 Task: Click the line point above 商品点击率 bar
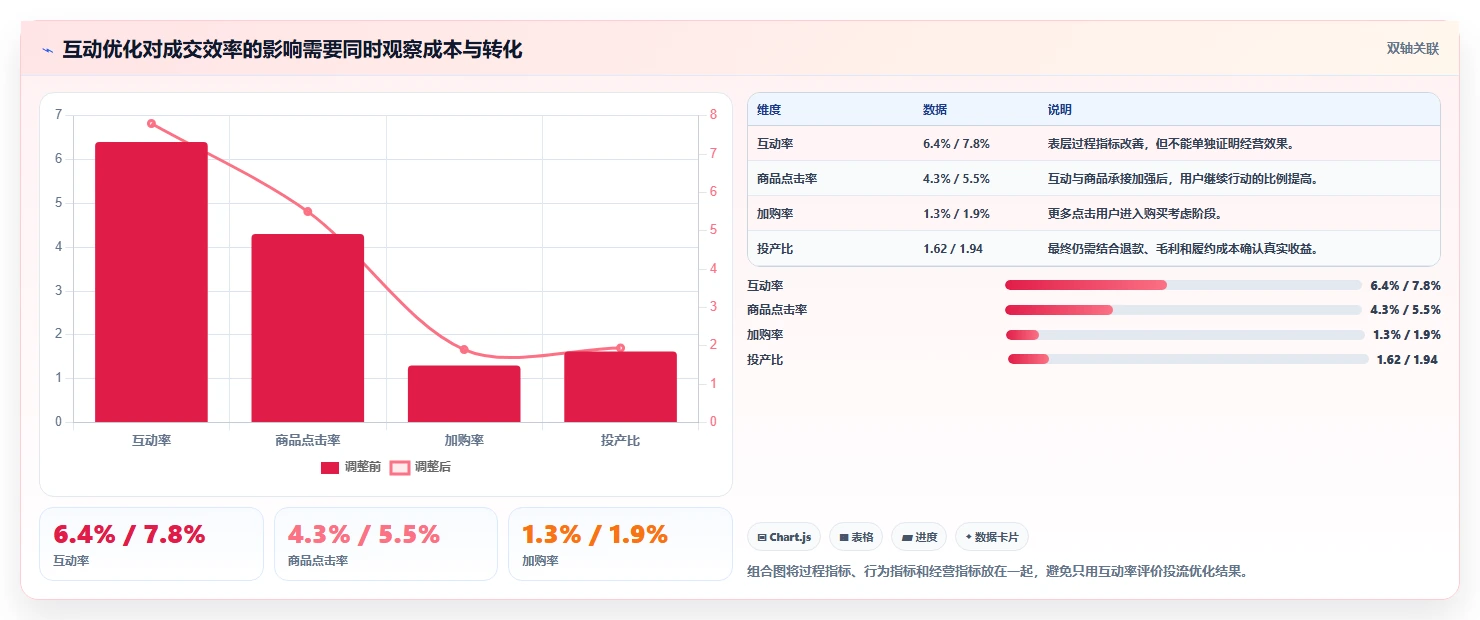point(308,211)
